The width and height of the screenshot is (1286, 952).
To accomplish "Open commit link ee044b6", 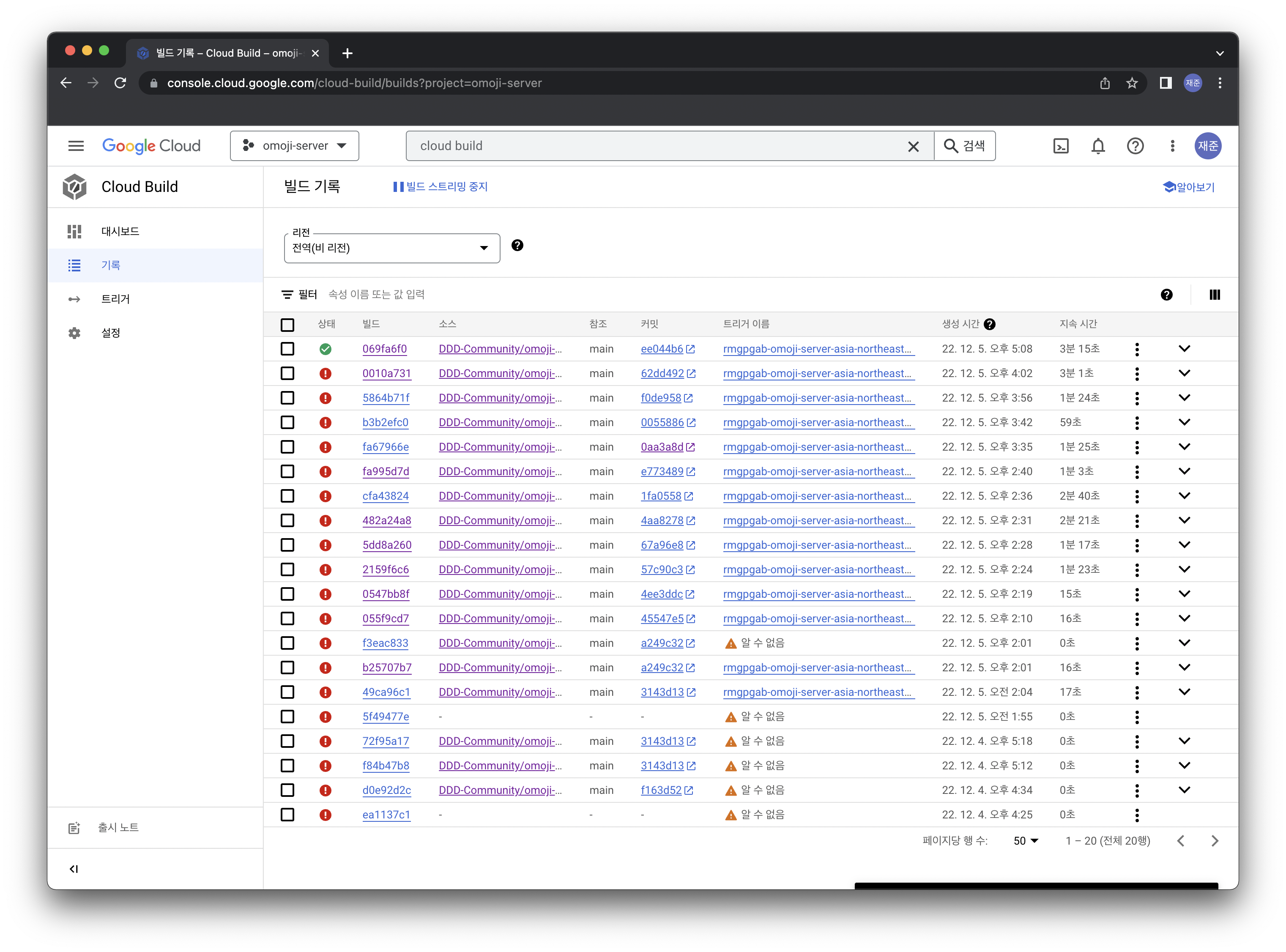I will tap(662, 349).
